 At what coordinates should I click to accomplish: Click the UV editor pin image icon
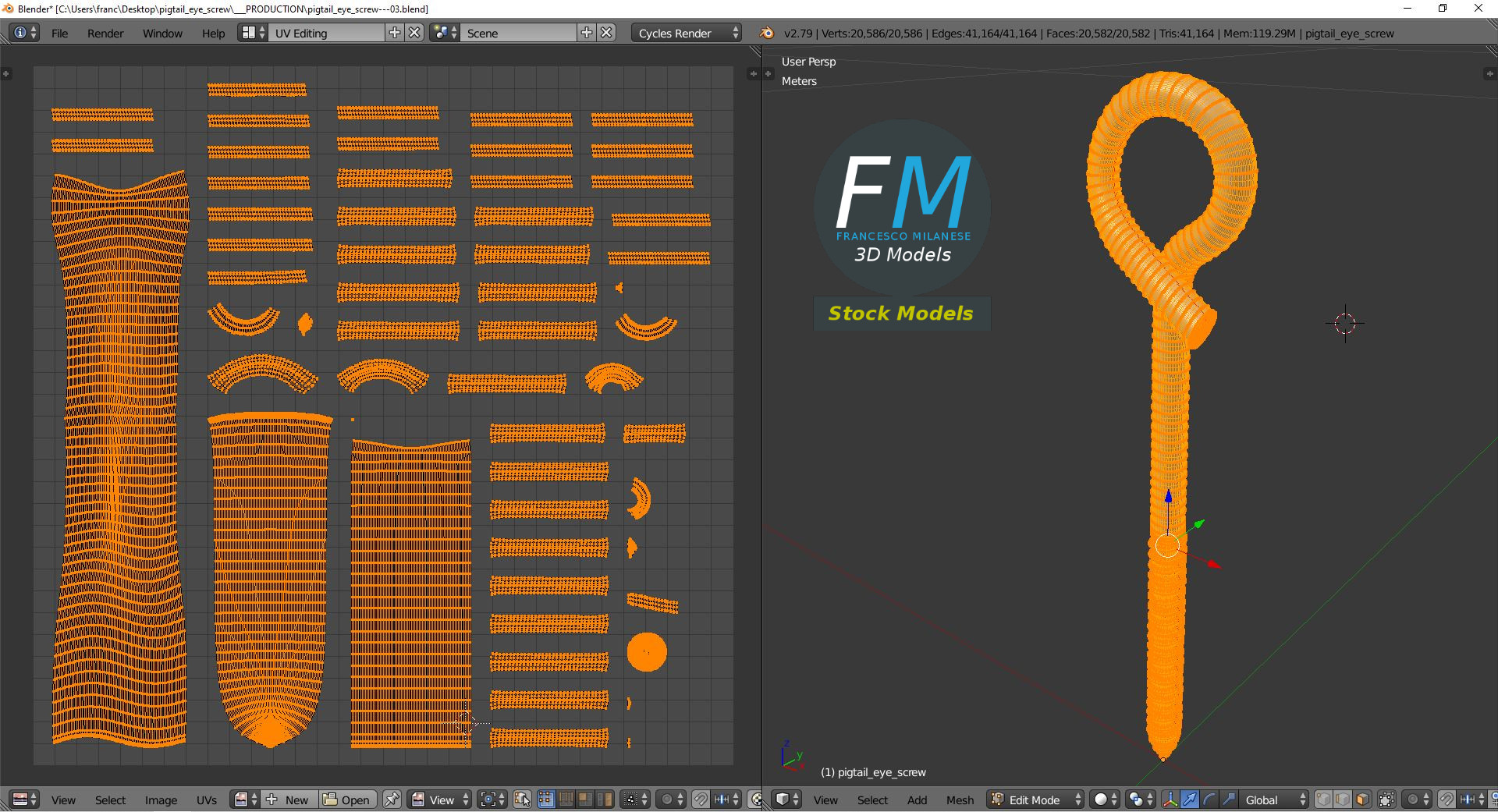pos(392,800)
